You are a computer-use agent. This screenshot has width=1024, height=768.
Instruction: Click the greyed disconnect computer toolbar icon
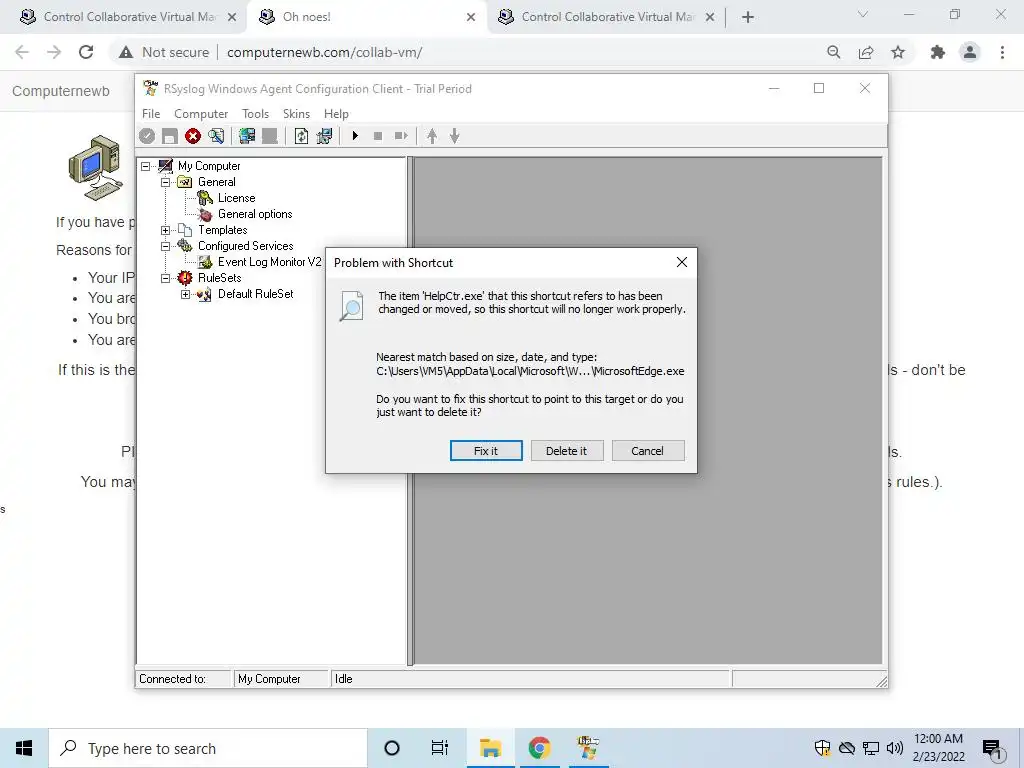coord(270,136)
